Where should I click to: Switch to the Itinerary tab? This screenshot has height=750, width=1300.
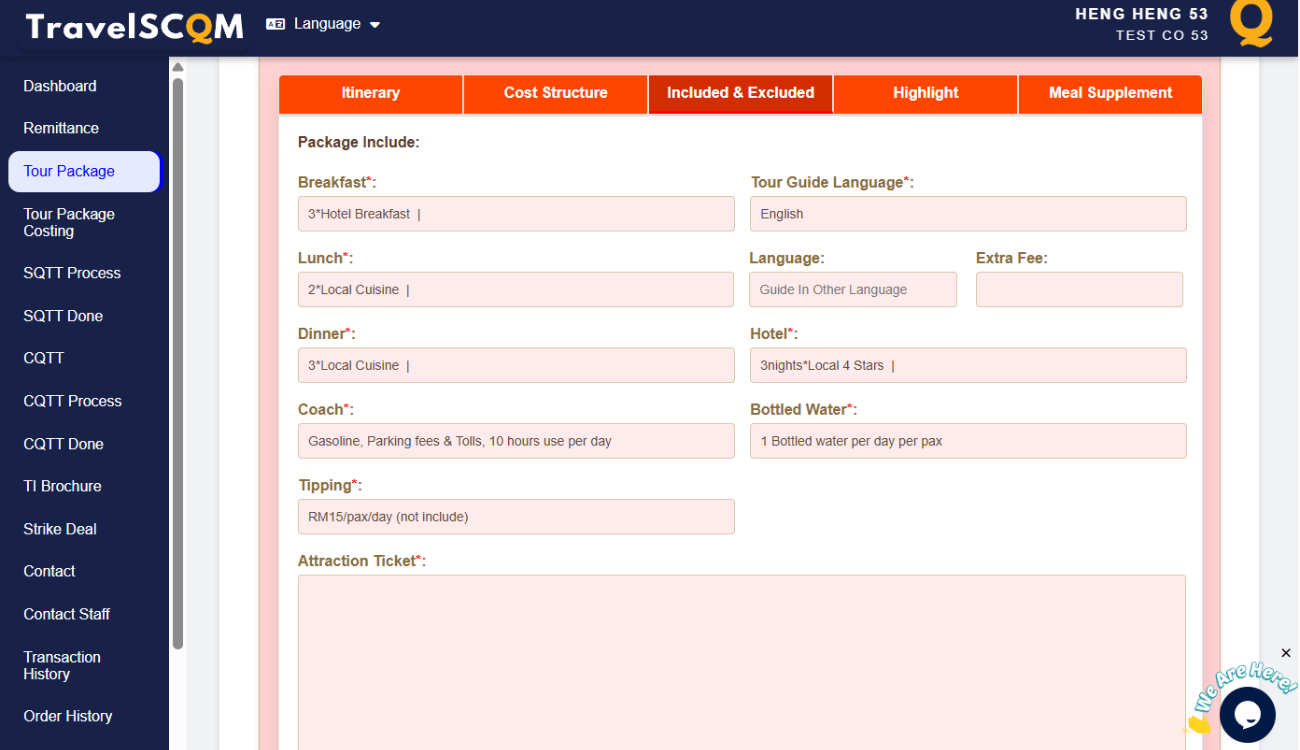(370, 93)
